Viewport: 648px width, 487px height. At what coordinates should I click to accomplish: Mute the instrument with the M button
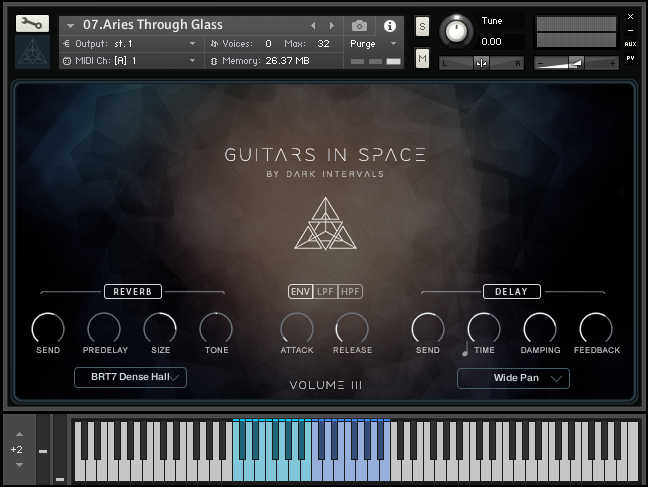coord(422,58)
